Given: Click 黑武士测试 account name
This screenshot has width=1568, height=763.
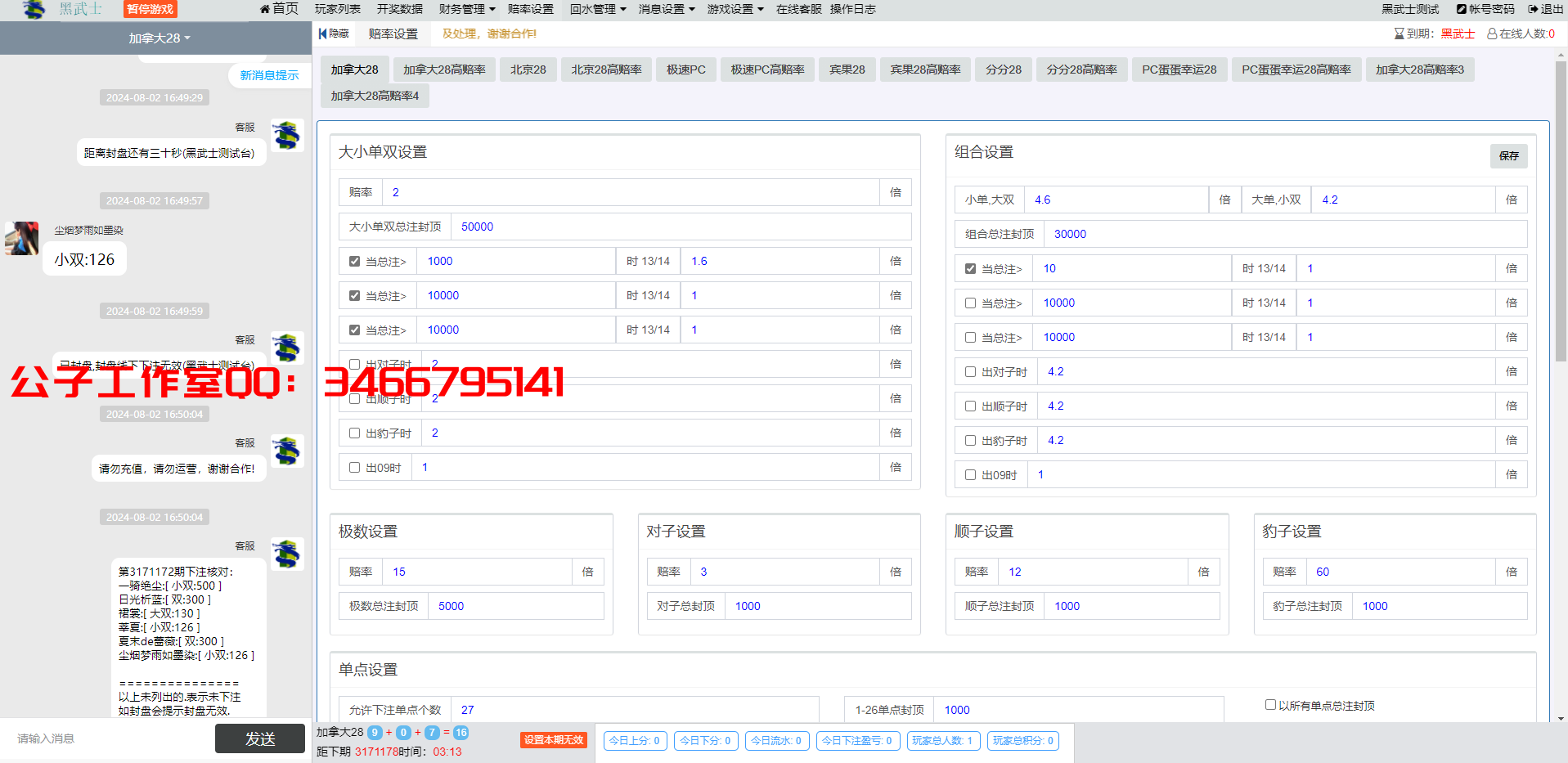Looking at the screenshot, I should pos(1410,9).
